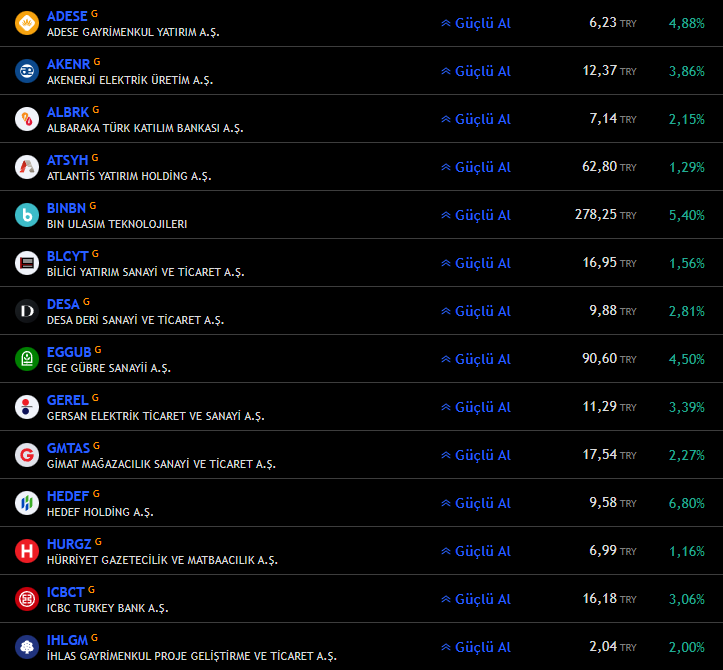Click the orange G badge beside ALBRK

tap(96, 110)
